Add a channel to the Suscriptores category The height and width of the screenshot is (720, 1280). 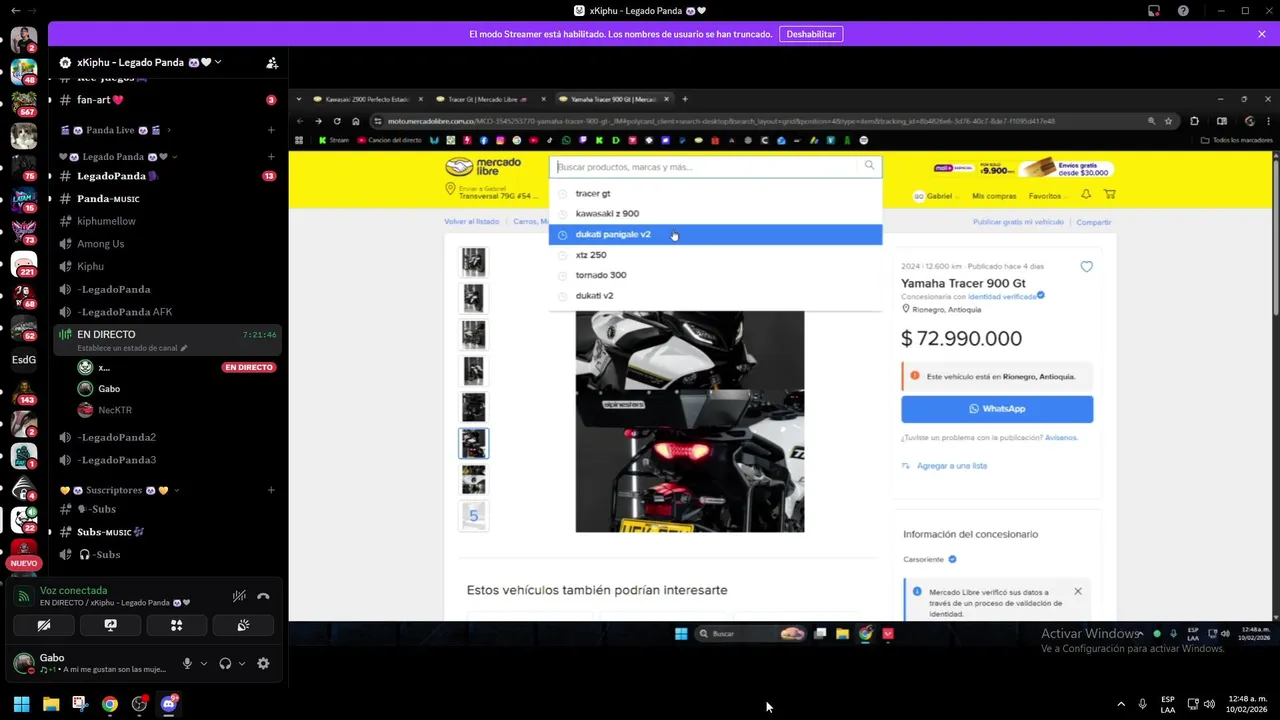coord(271,490)
